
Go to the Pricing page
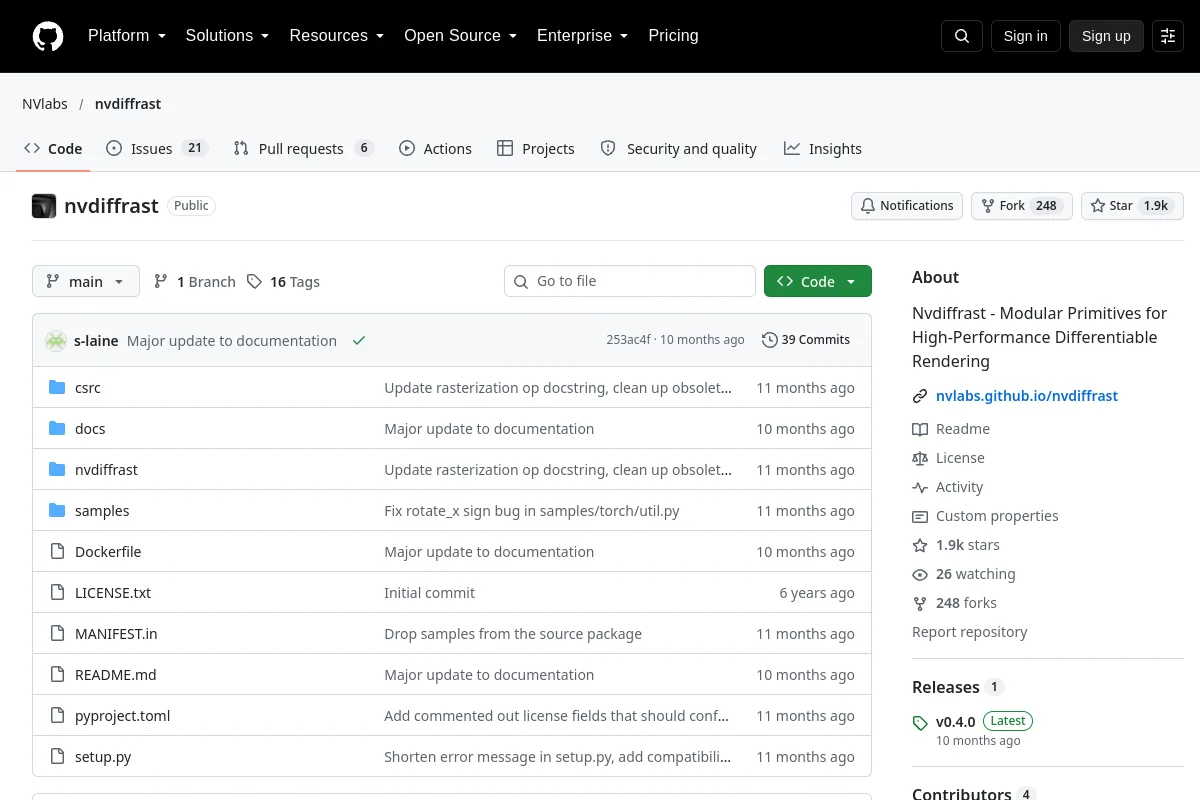point(673,36)
